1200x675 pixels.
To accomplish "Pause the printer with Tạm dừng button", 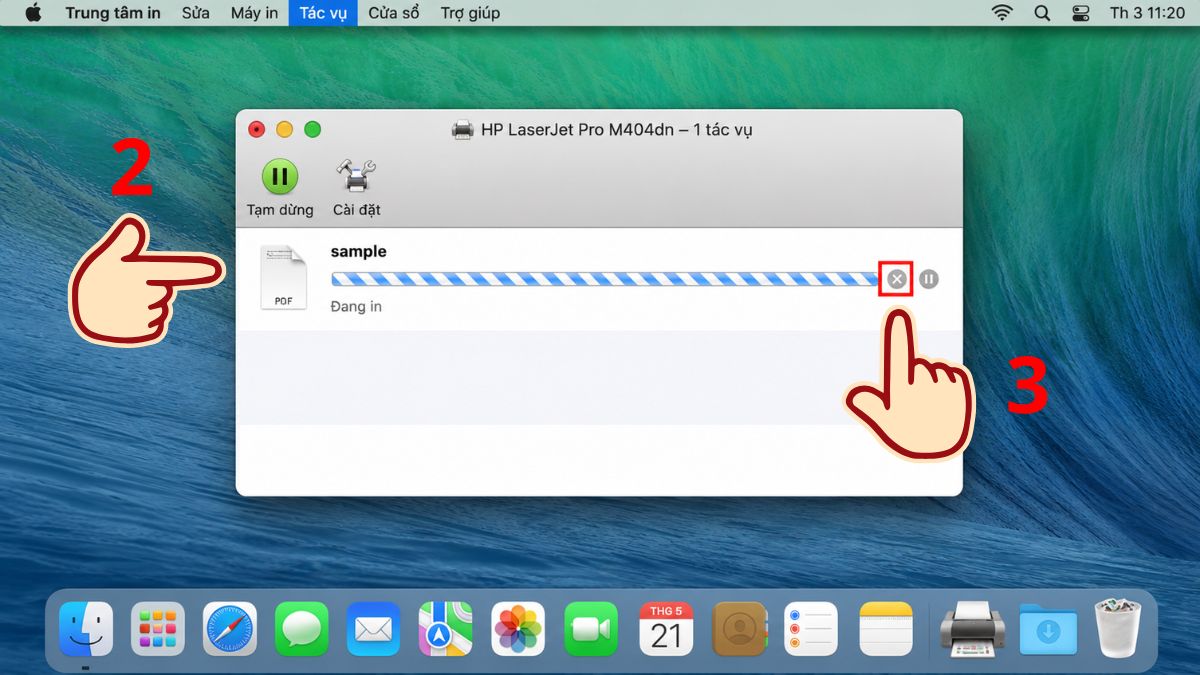I will coord(280,188).
